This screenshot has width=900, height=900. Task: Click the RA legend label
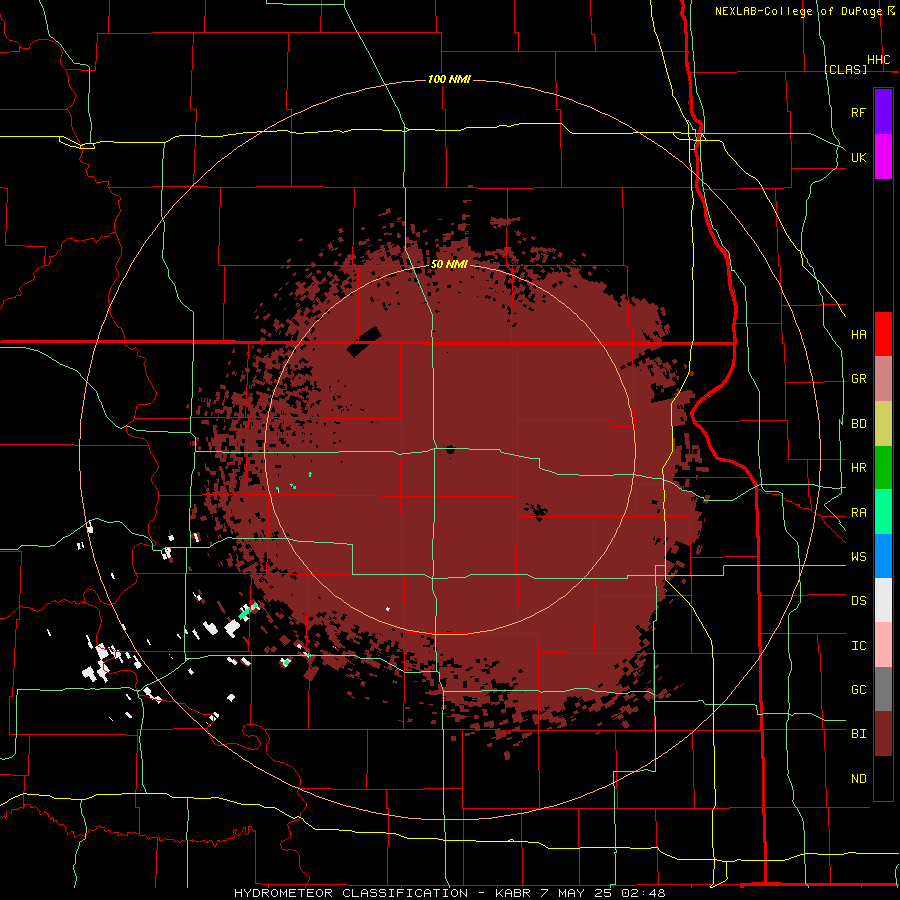859,513
